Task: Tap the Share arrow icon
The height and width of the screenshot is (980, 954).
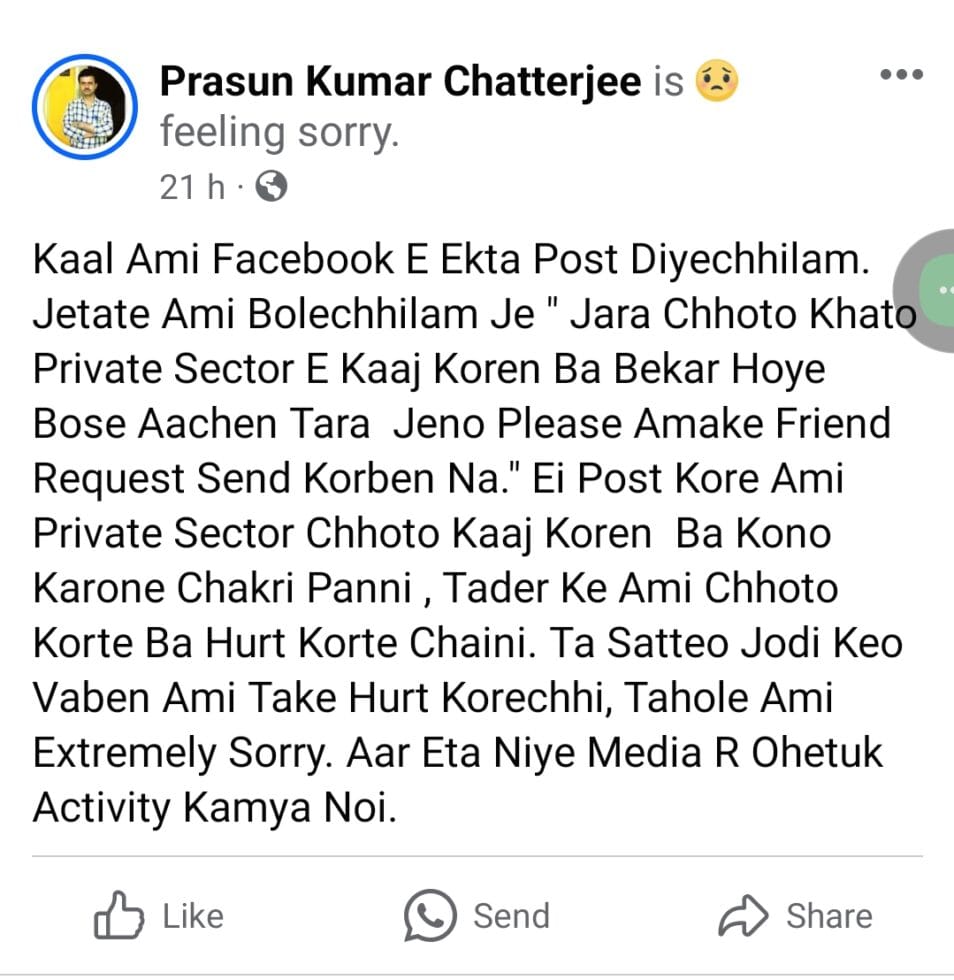Action: pyautogui.click(x=743, y=916)
